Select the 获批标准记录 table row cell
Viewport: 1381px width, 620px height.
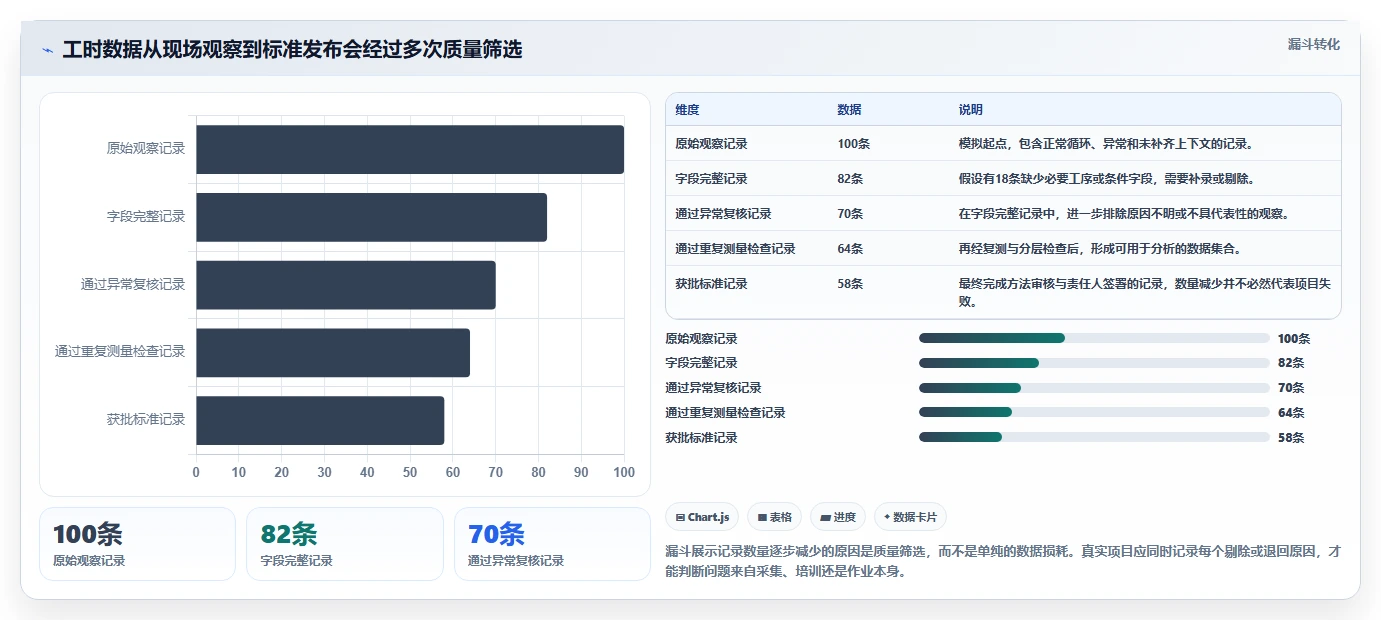point(711,284)
